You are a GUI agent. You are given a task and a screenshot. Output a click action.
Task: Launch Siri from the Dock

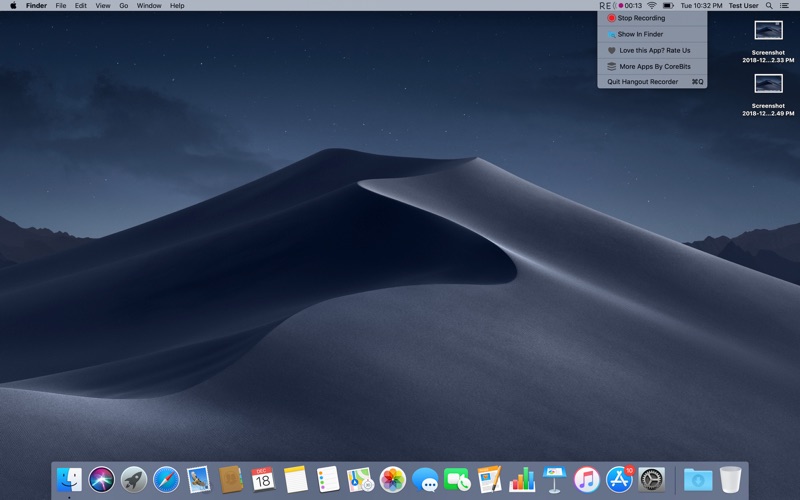coord(102,480)
